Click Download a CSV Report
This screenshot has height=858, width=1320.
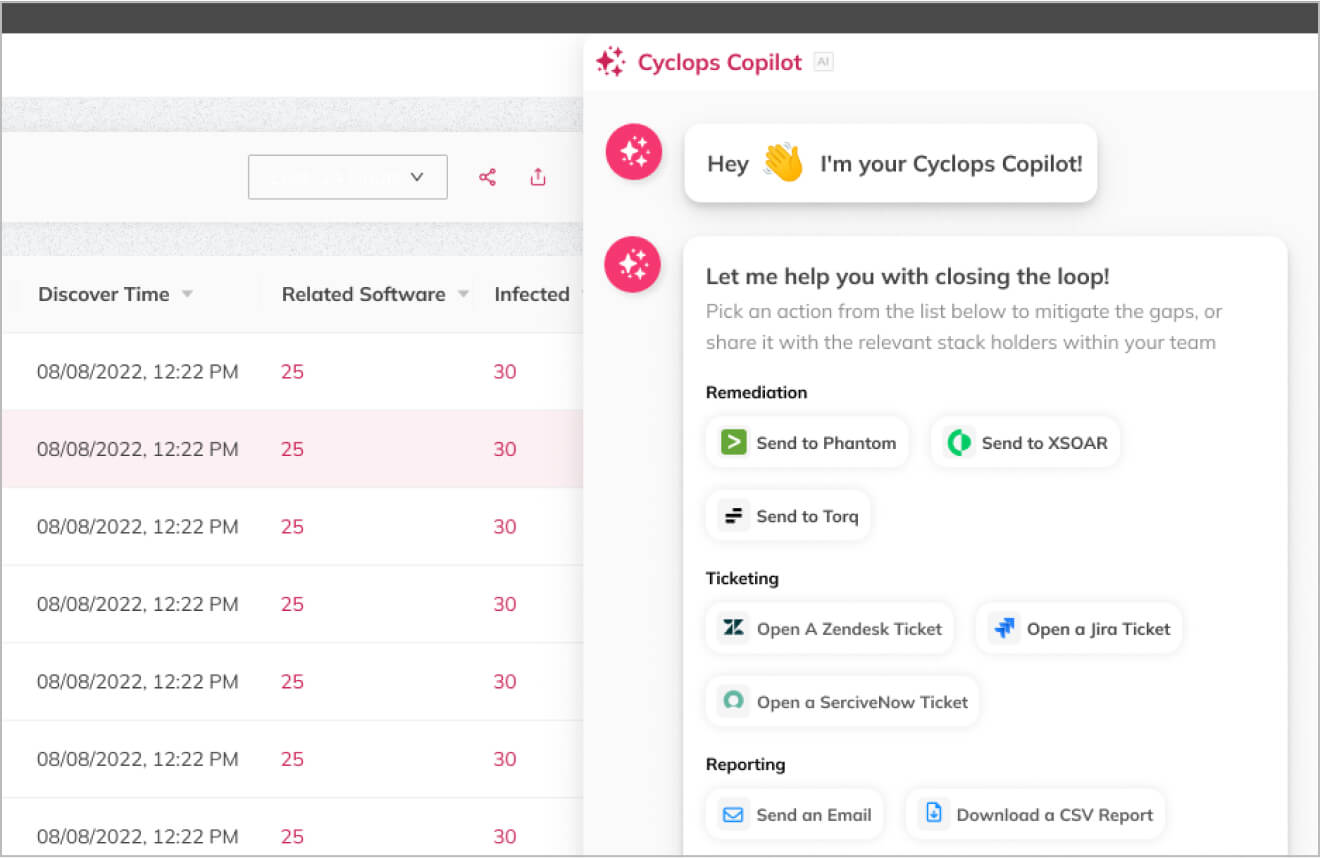pyautogui.click(x=1035, y=814)
